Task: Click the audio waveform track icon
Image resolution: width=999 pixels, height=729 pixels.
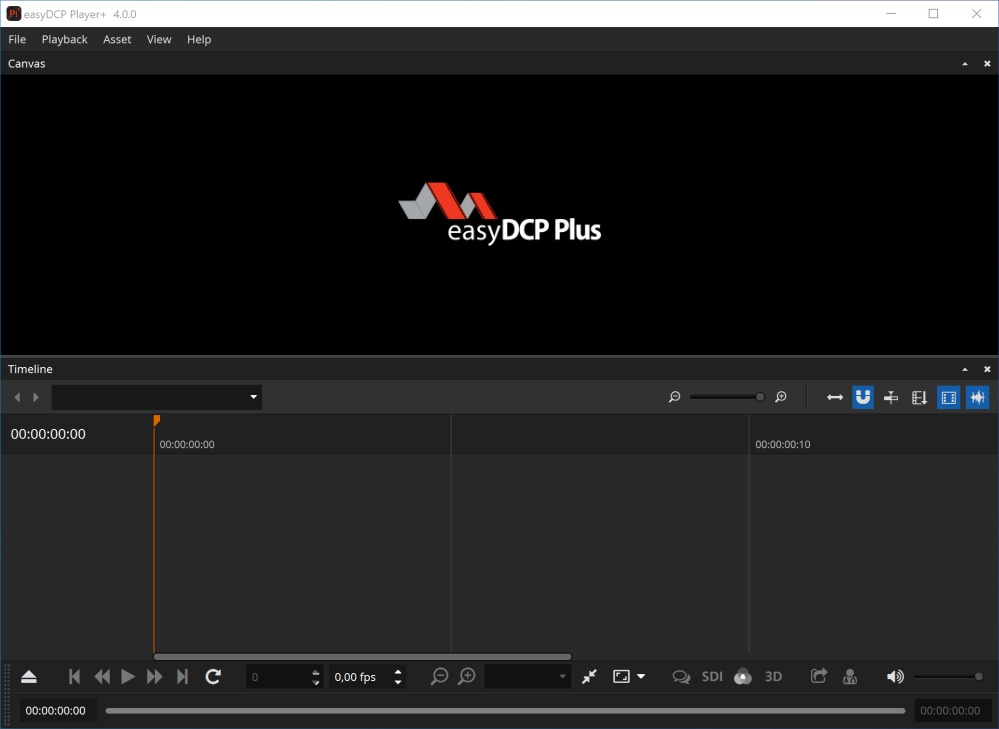Action: coord(977,398)
